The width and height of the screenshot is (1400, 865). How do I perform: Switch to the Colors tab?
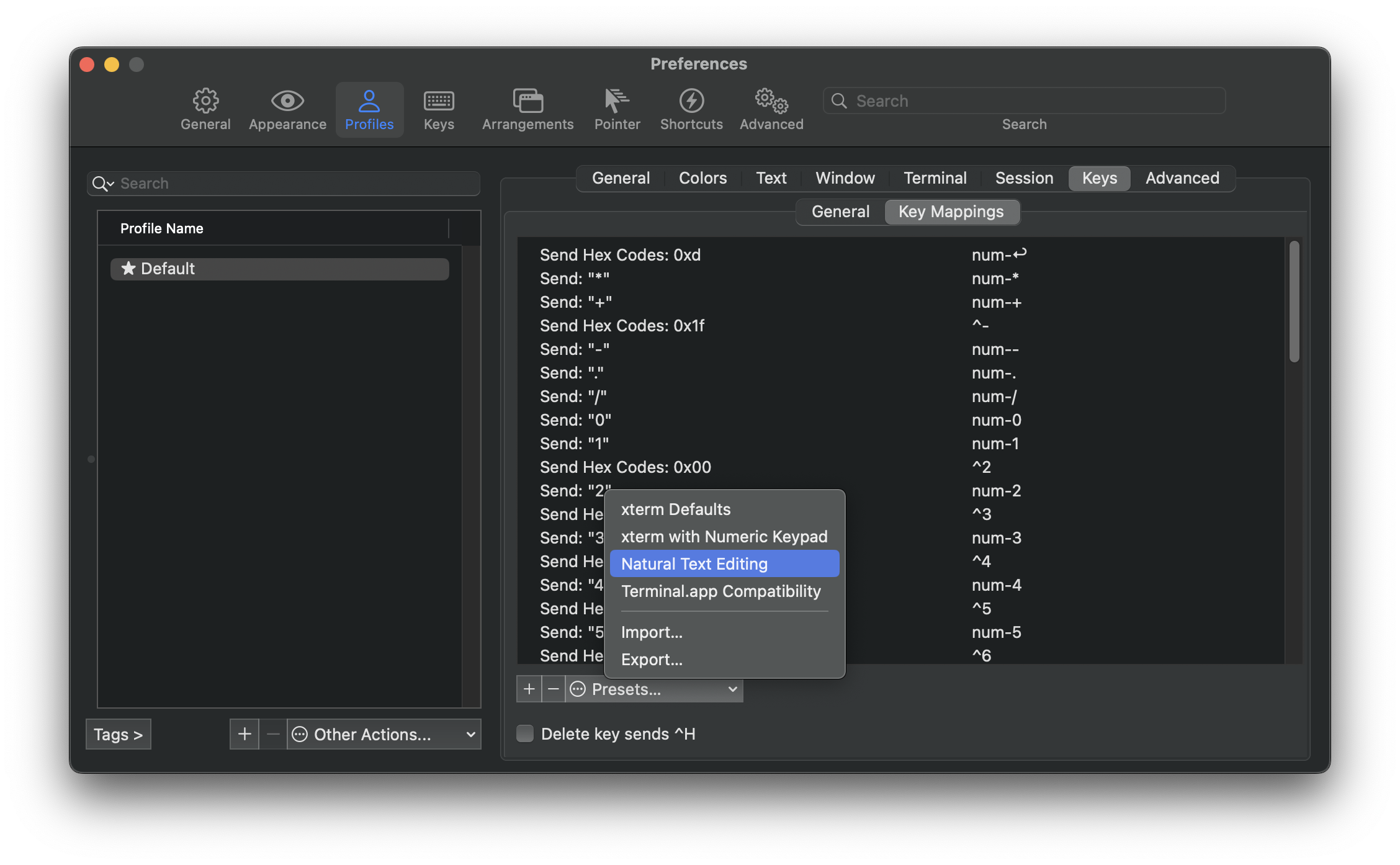(702, 178)
